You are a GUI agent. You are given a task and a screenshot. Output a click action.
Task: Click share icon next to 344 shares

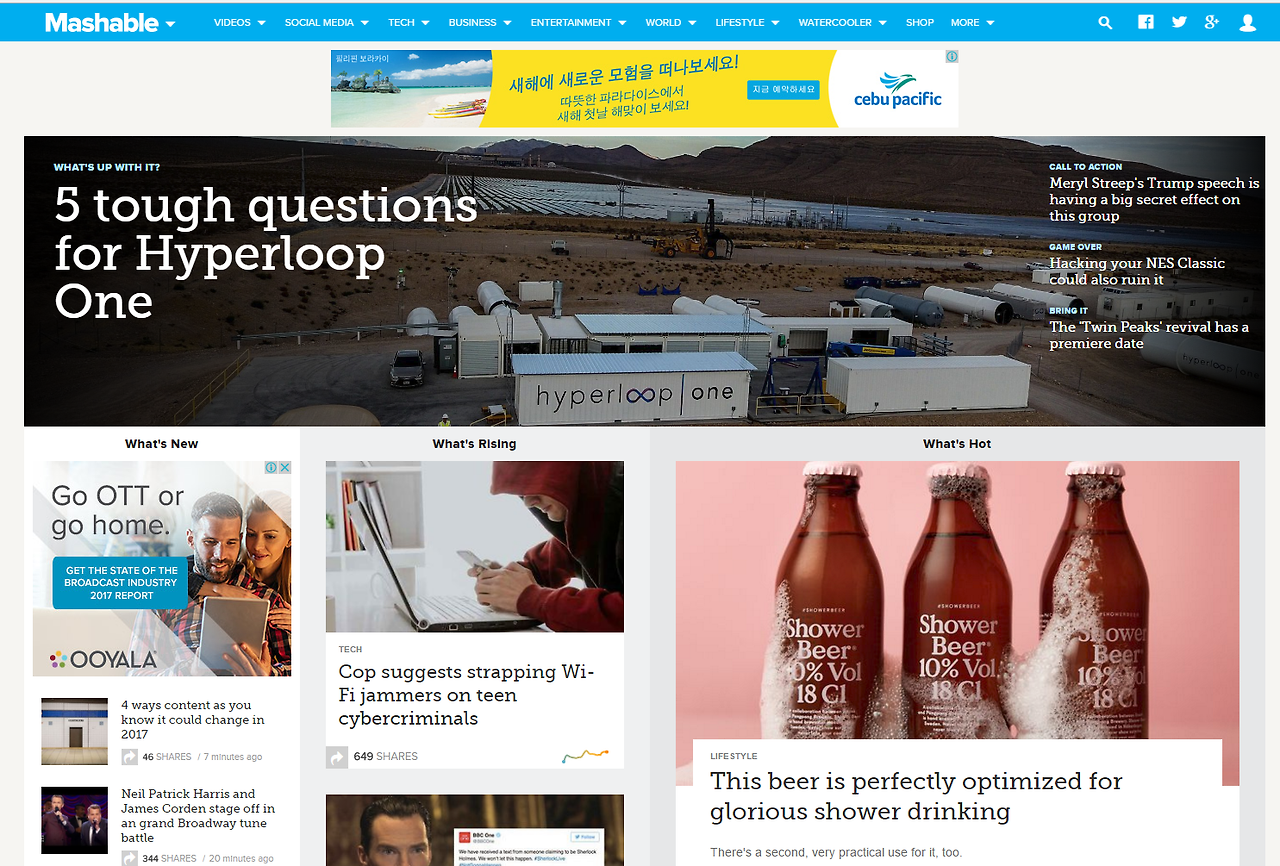(x=130, y=858)
